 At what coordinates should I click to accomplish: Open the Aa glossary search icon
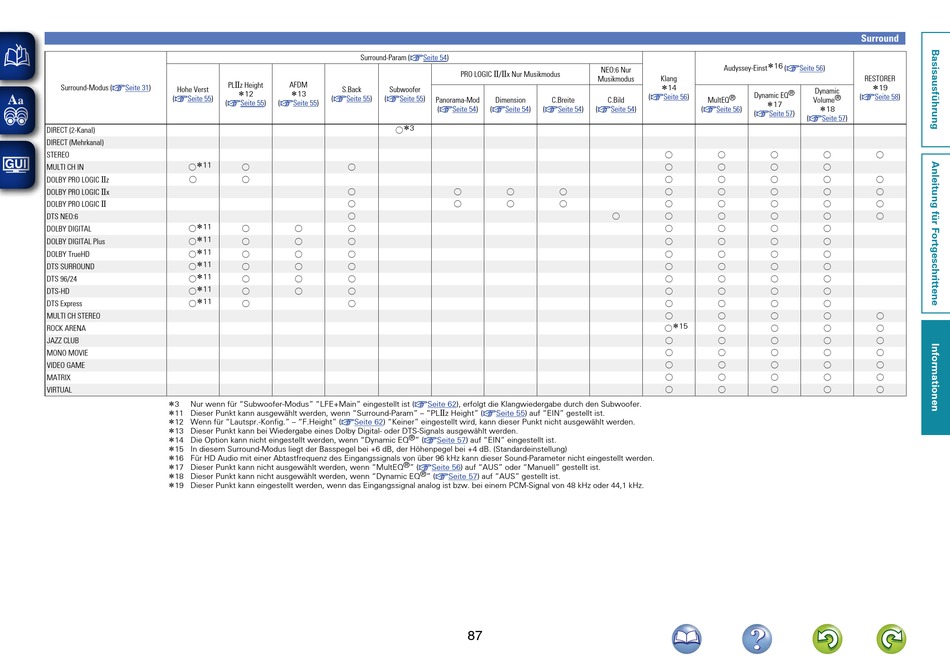(x=17, y=110)
